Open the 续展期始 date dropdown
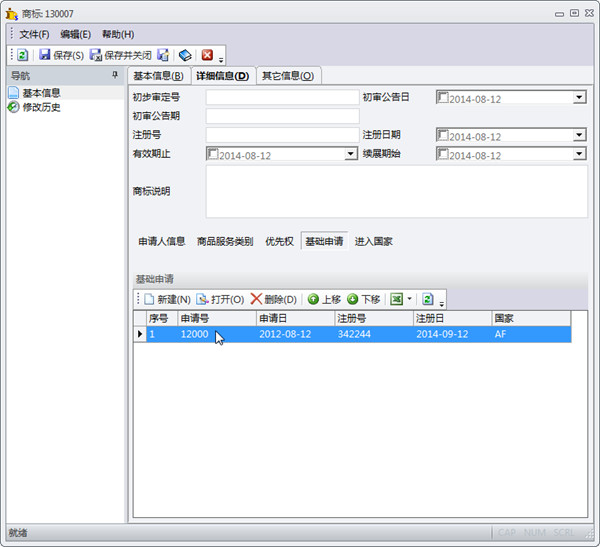This screenshot has width=600, height=547. pos(579,154)
